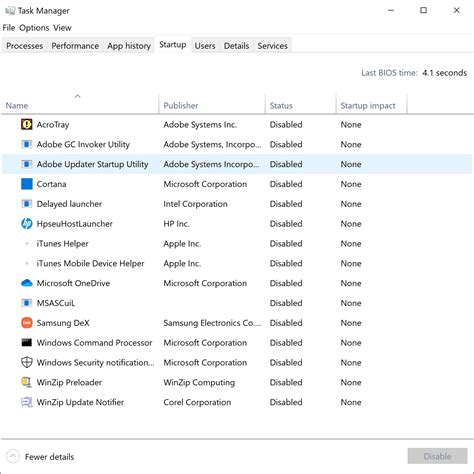Viewport: 474px width, 474px height.
Task: Click the HP logo icon for HpseuHostLauncher
Action: coord(27,224)
